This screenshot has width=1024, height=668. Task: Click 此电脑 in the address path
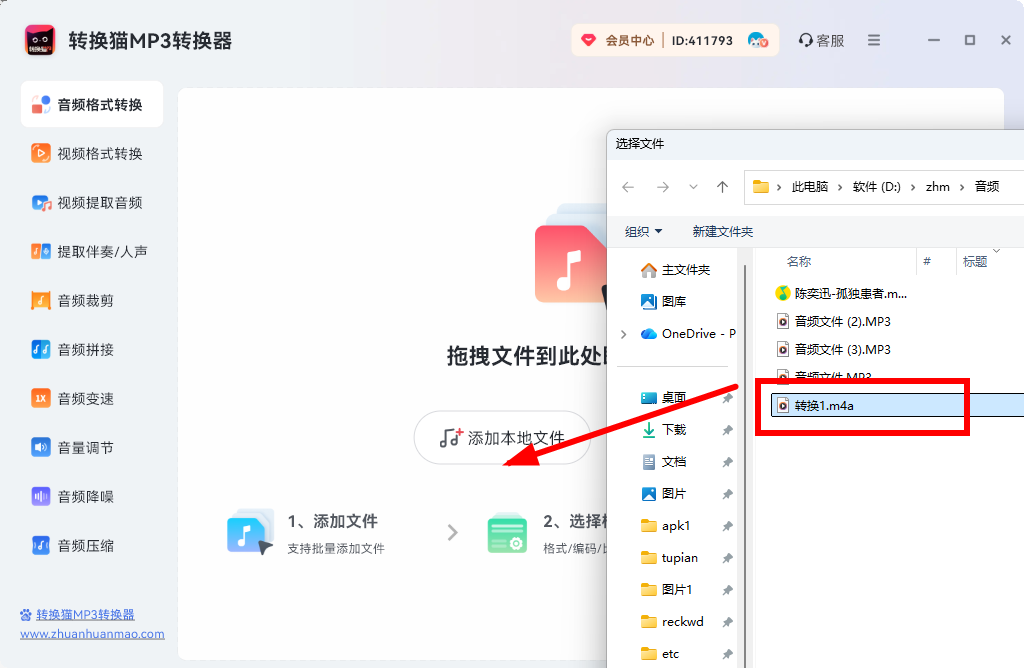(x=810, y=187)
